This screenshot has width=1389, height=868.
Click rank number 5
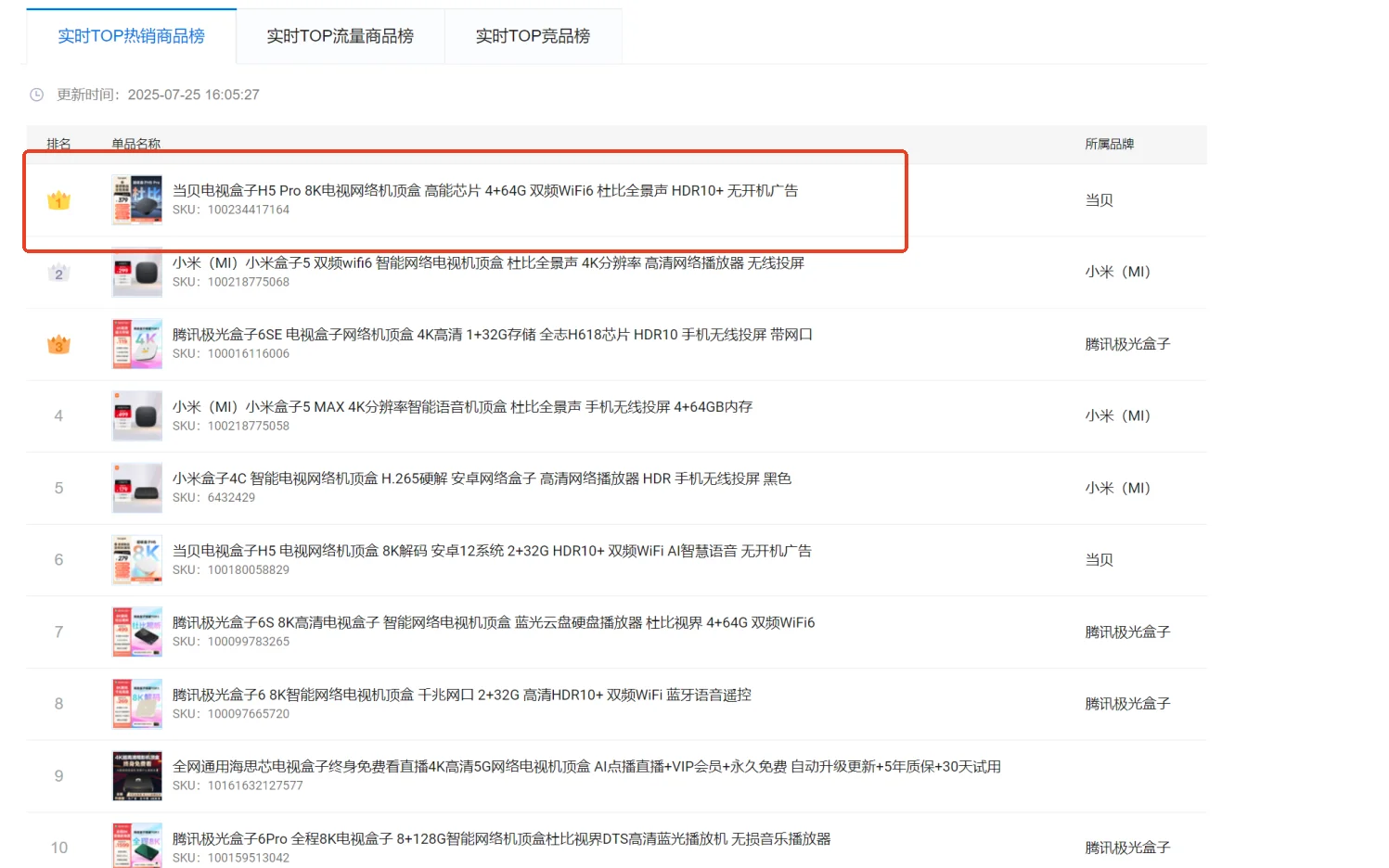pyautogui.click(x=58, y=488)
